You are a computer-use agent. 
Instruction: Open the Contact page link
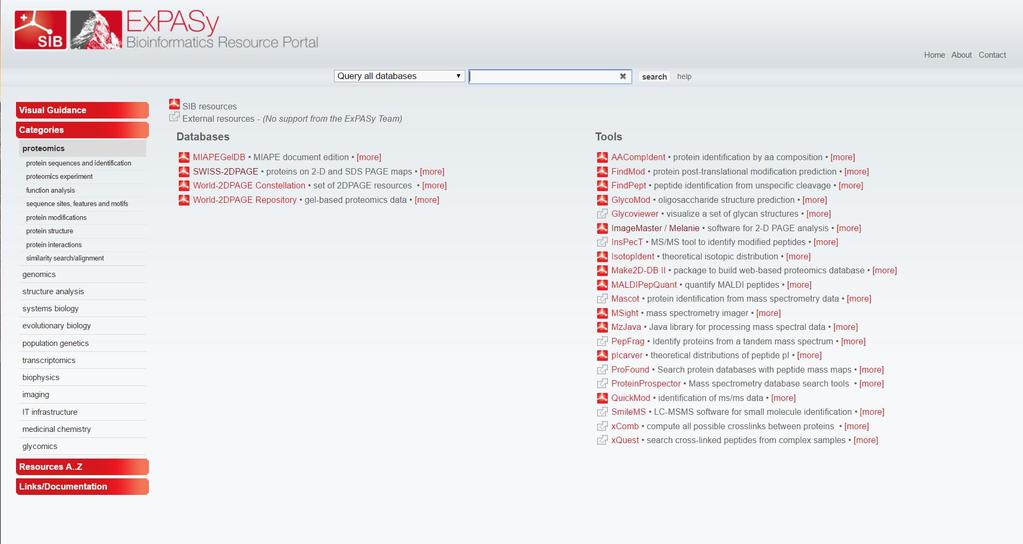[992, 55]
